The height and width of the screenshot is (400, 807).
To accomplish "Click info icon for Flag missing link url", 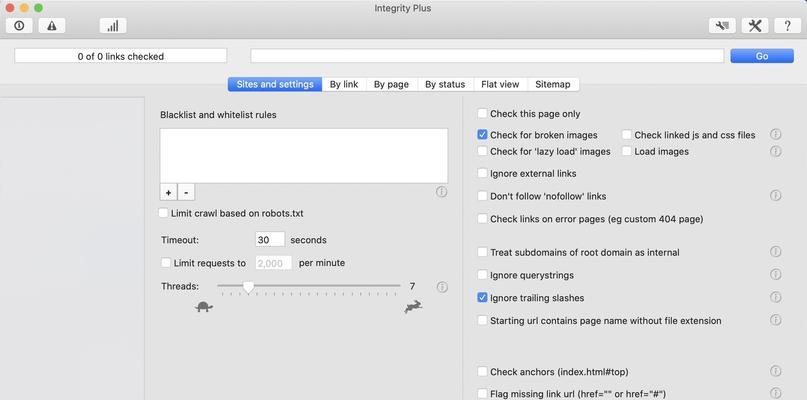I will coord(776,393).
